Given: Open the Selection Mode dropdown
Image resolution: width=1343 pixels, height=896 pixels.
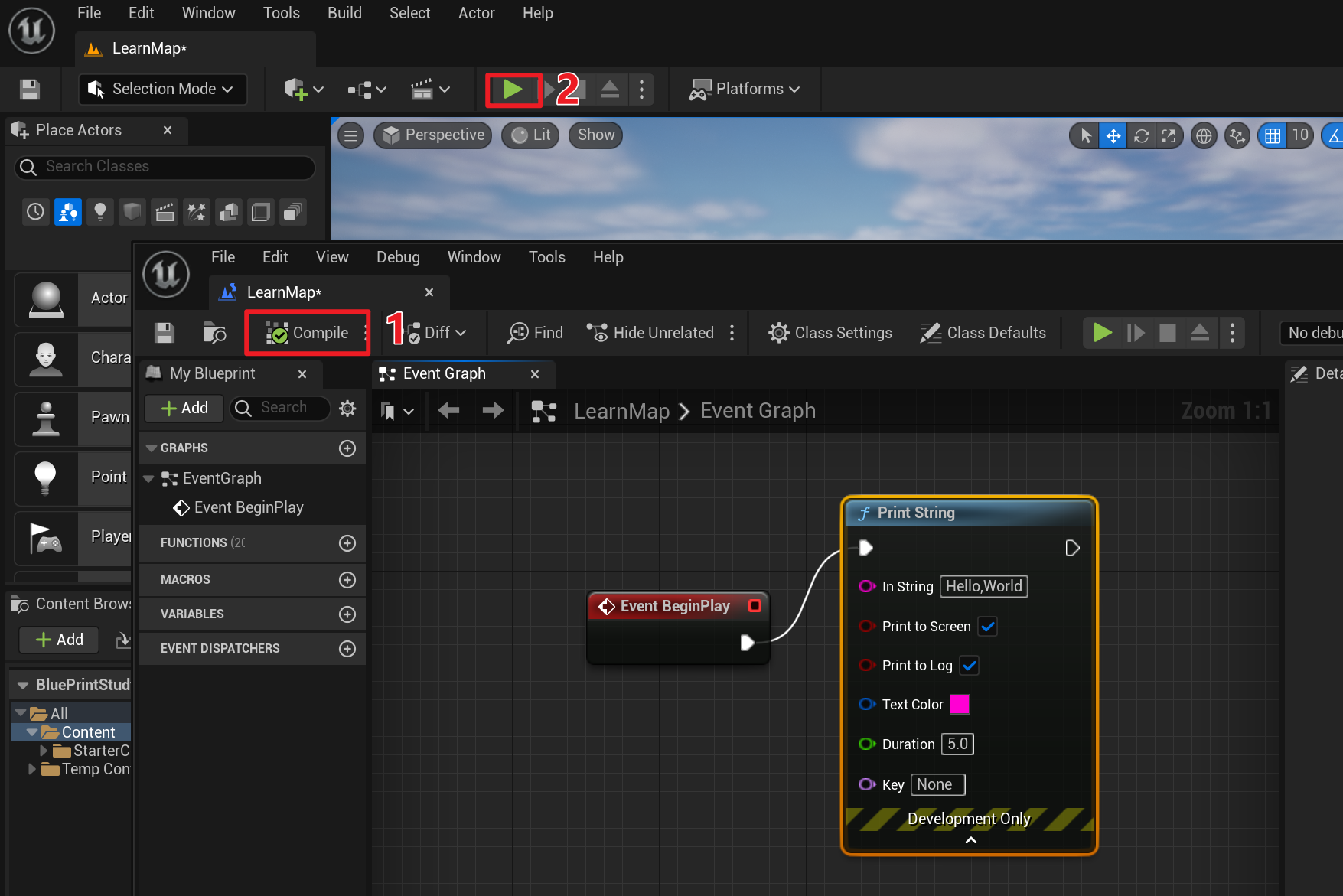Looking at the screenshot, I should [163, 89].
